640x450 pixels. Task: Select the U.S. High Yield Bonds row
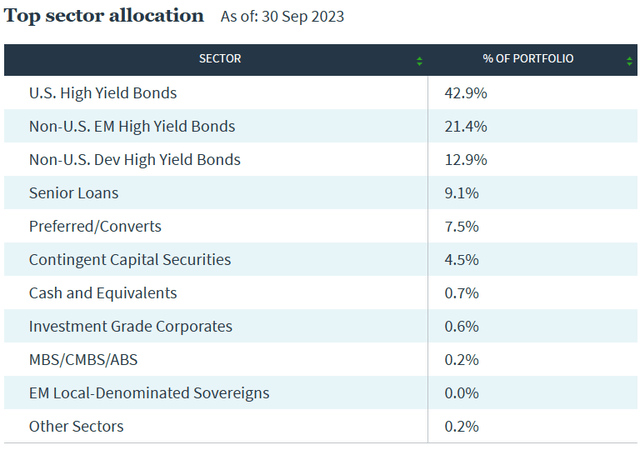click(103, 93)
